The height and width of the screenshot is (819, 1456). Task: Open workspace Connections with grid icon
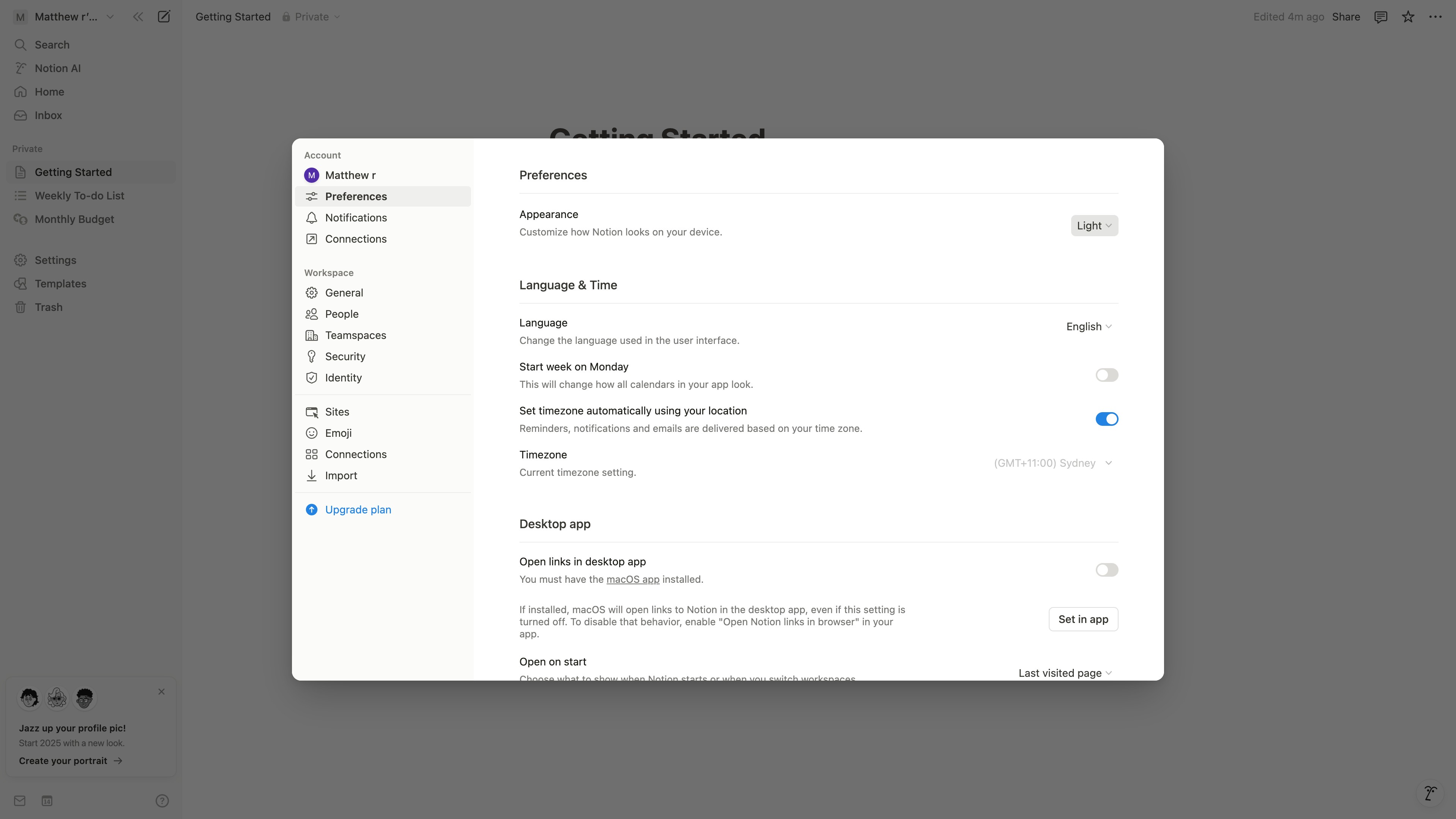click(x=383, y=455)
